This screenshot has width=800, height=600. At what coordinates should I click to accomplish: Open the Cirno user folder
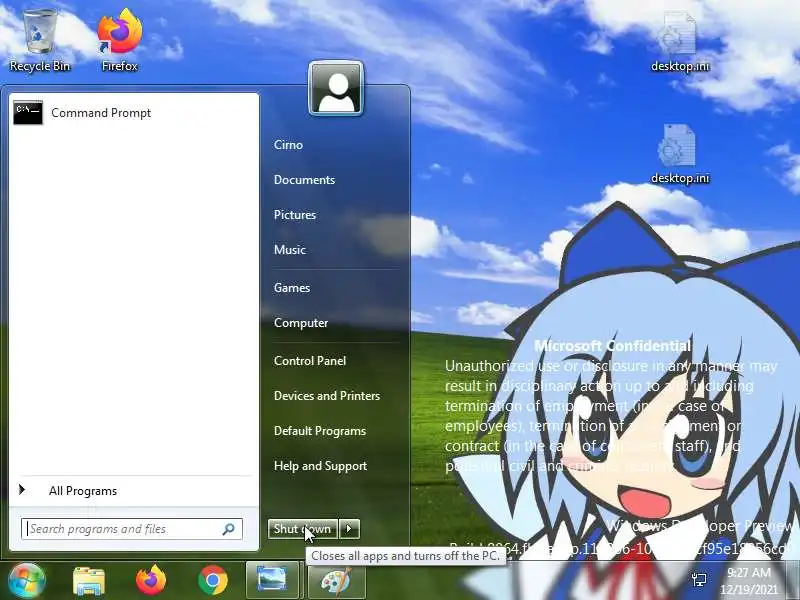click(x=288, y=145)
